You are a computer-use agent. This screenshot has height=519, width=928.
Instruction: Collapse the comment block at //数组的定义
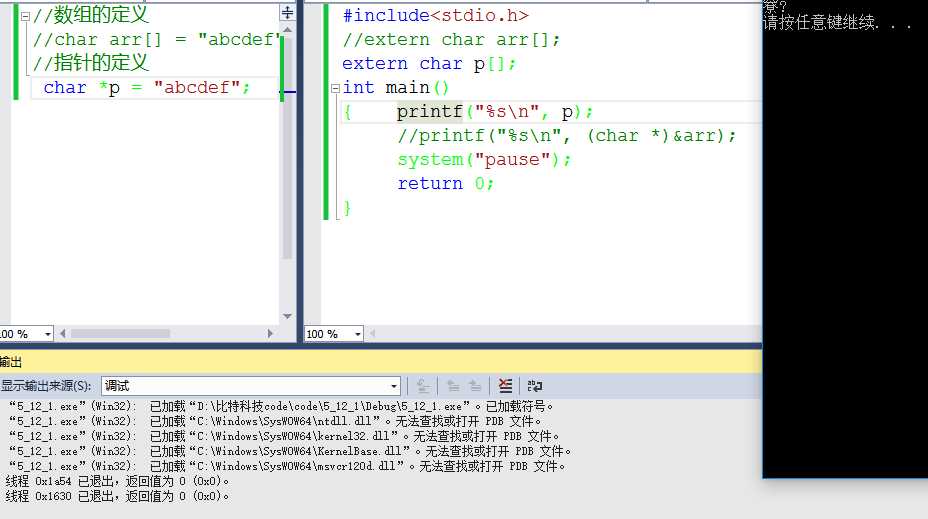click(x=25, y=17)
